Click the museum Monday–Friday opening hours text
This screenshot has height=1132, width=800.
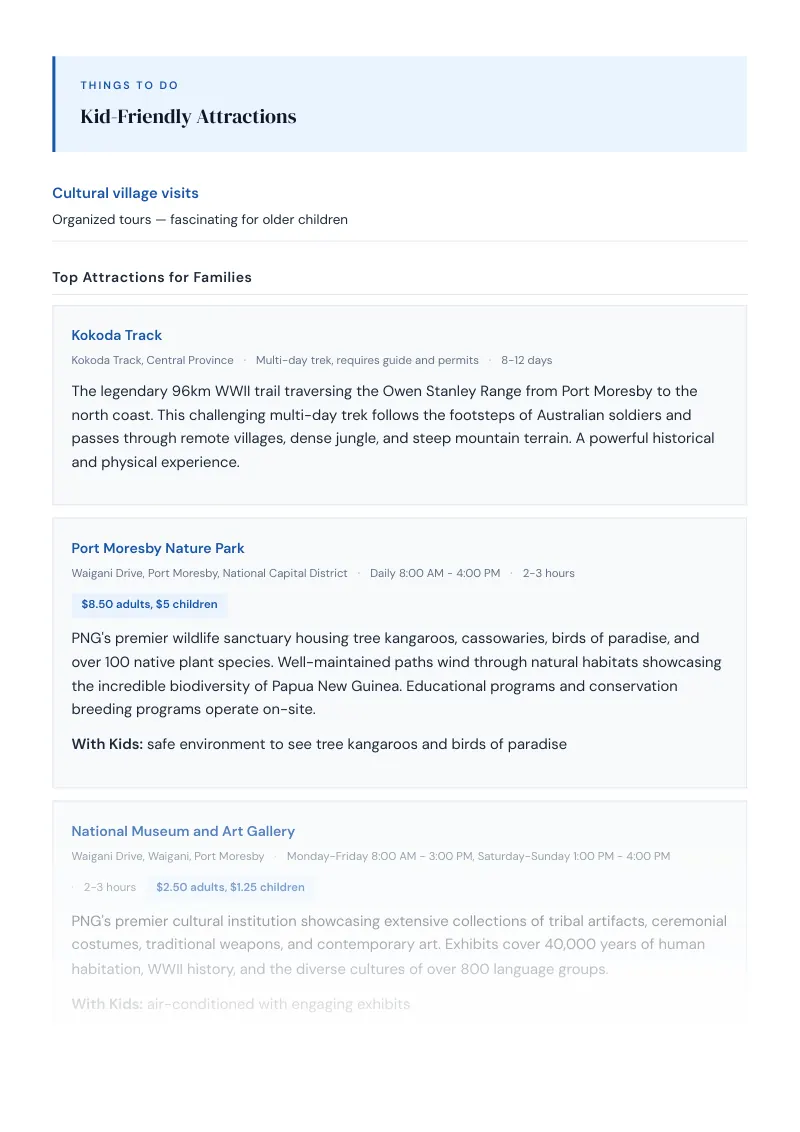click(478, 856)
